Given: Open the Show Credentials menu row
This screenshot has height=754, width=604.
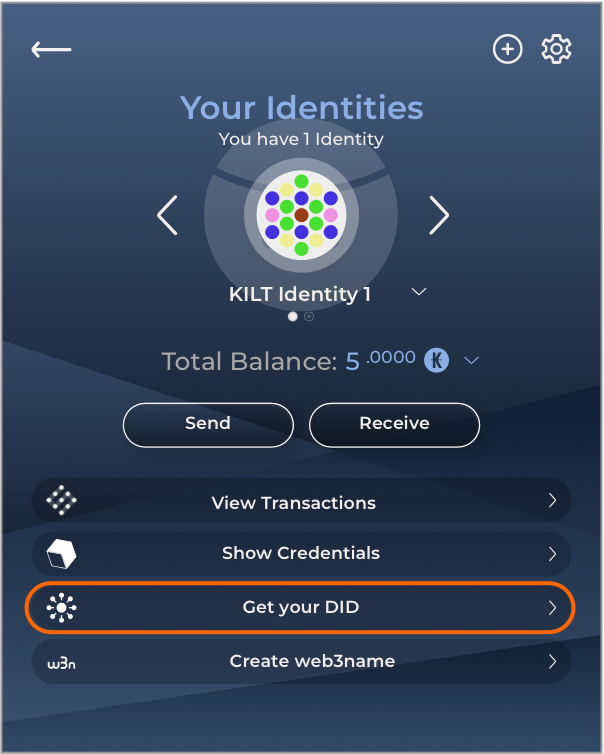Looking at the screenshot, I should (302, 554).
